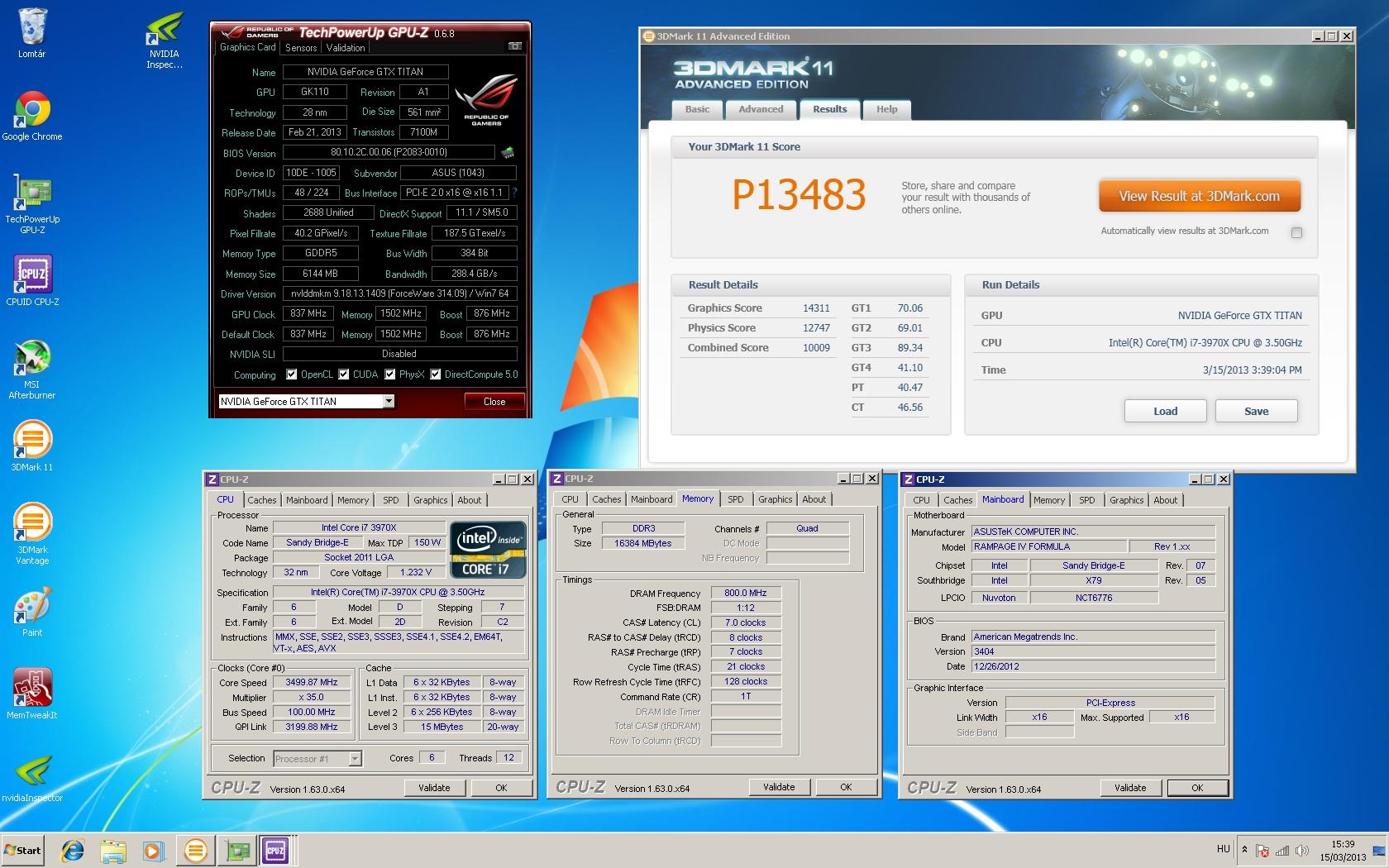
Task: Click View Result at 3DMark.com button
Action: point(1200,196)
